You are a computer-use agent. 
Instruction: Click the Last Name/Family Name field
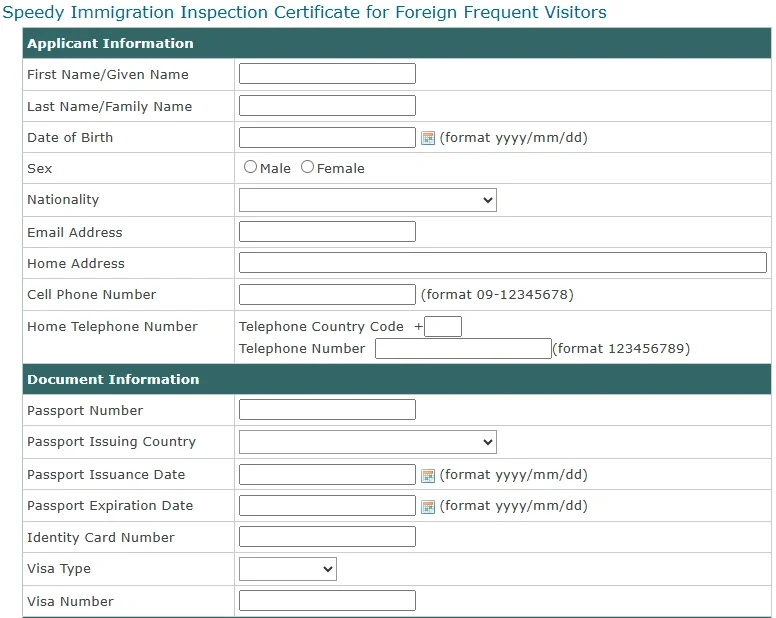pos(327,106)
